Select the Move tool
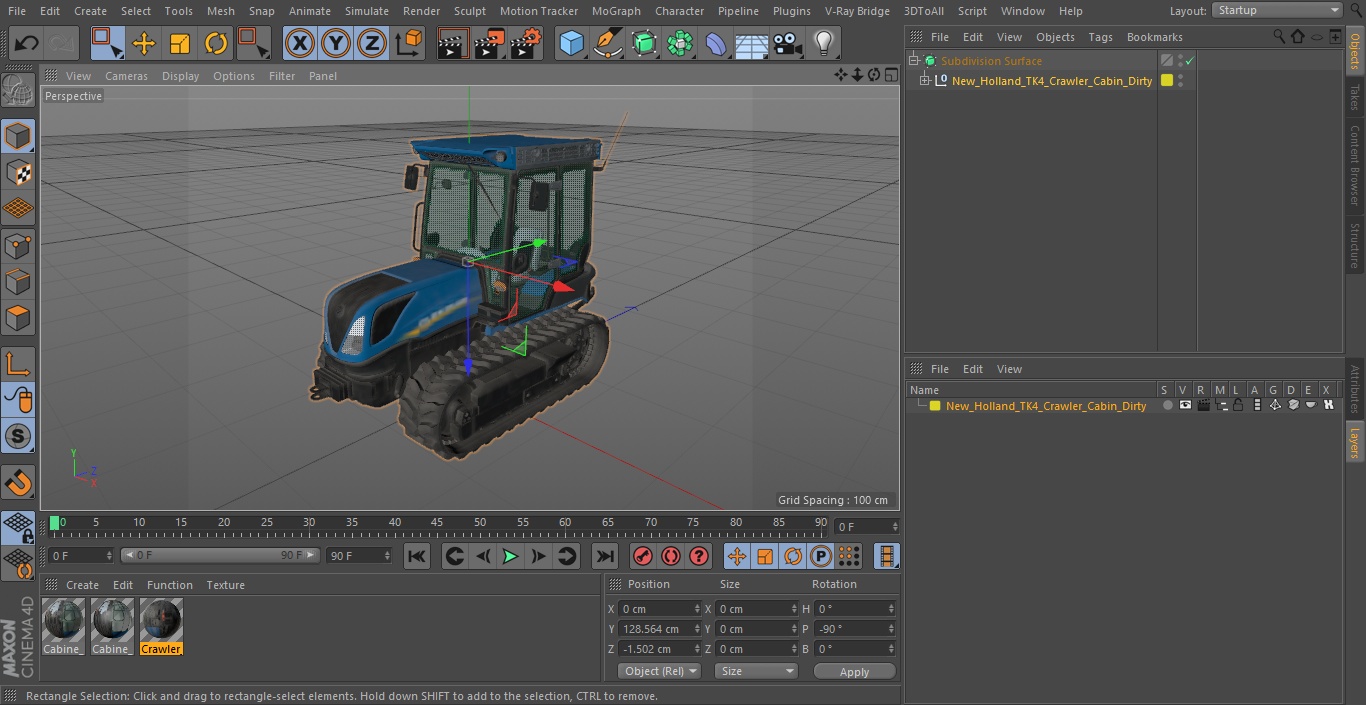The image size is (1366, 705). point(144,44)
